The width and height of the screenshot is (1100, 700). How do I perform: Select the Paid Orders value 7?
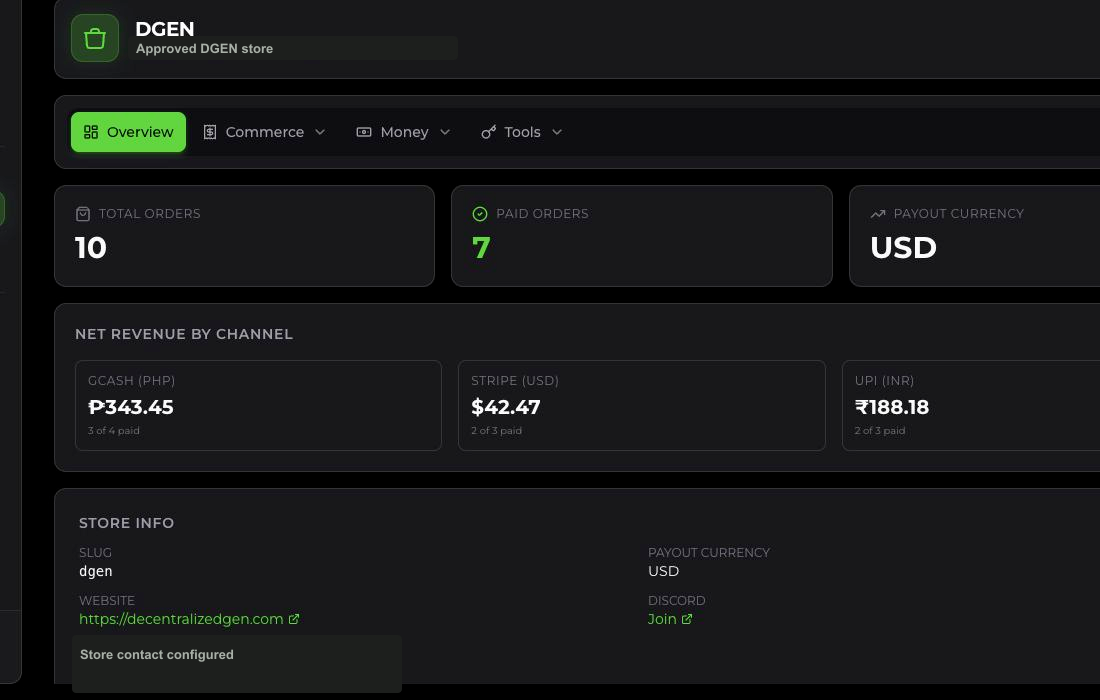[481, 248]
